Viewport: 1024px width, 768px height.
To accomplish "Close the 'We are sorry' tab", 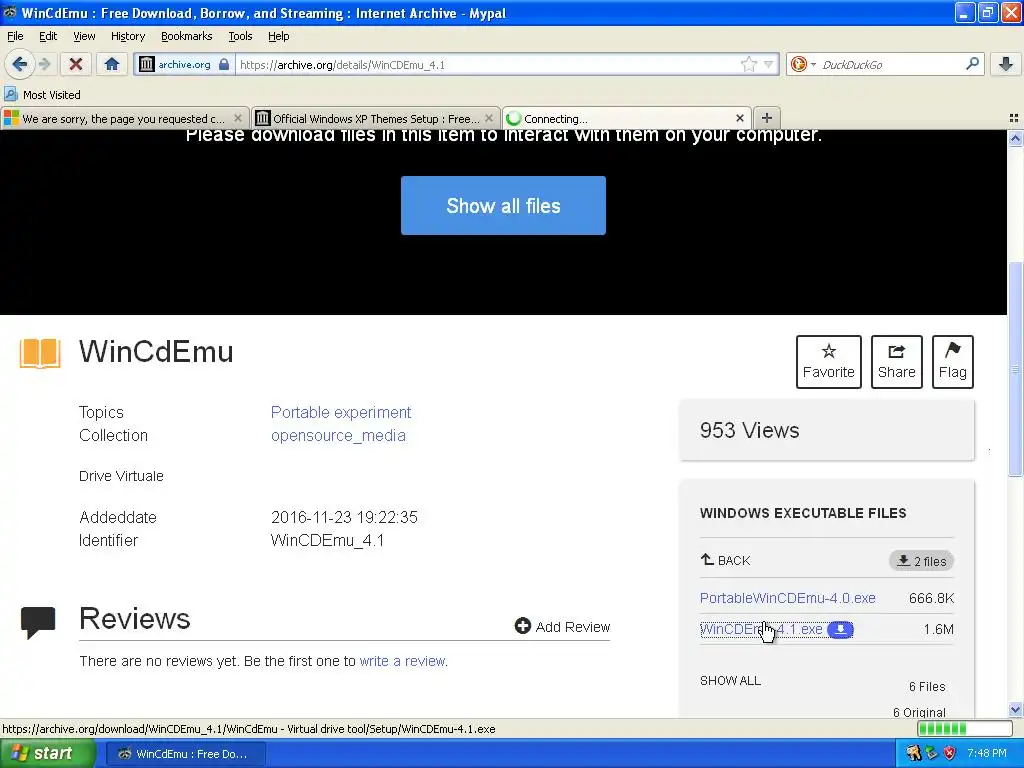I will [x=238, y=118].
